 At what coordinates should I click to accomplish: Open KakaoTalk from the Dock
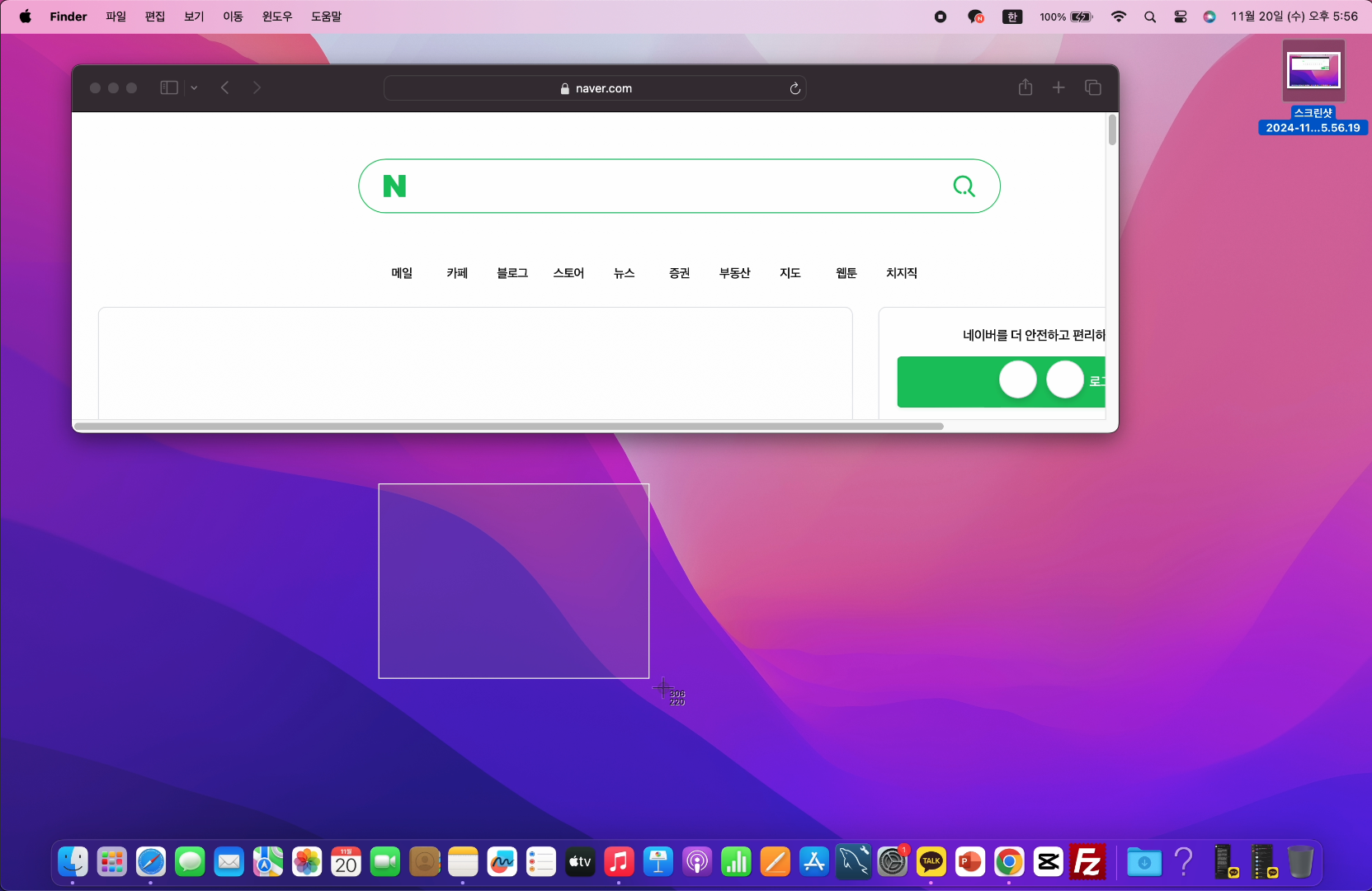coord(931,862)
